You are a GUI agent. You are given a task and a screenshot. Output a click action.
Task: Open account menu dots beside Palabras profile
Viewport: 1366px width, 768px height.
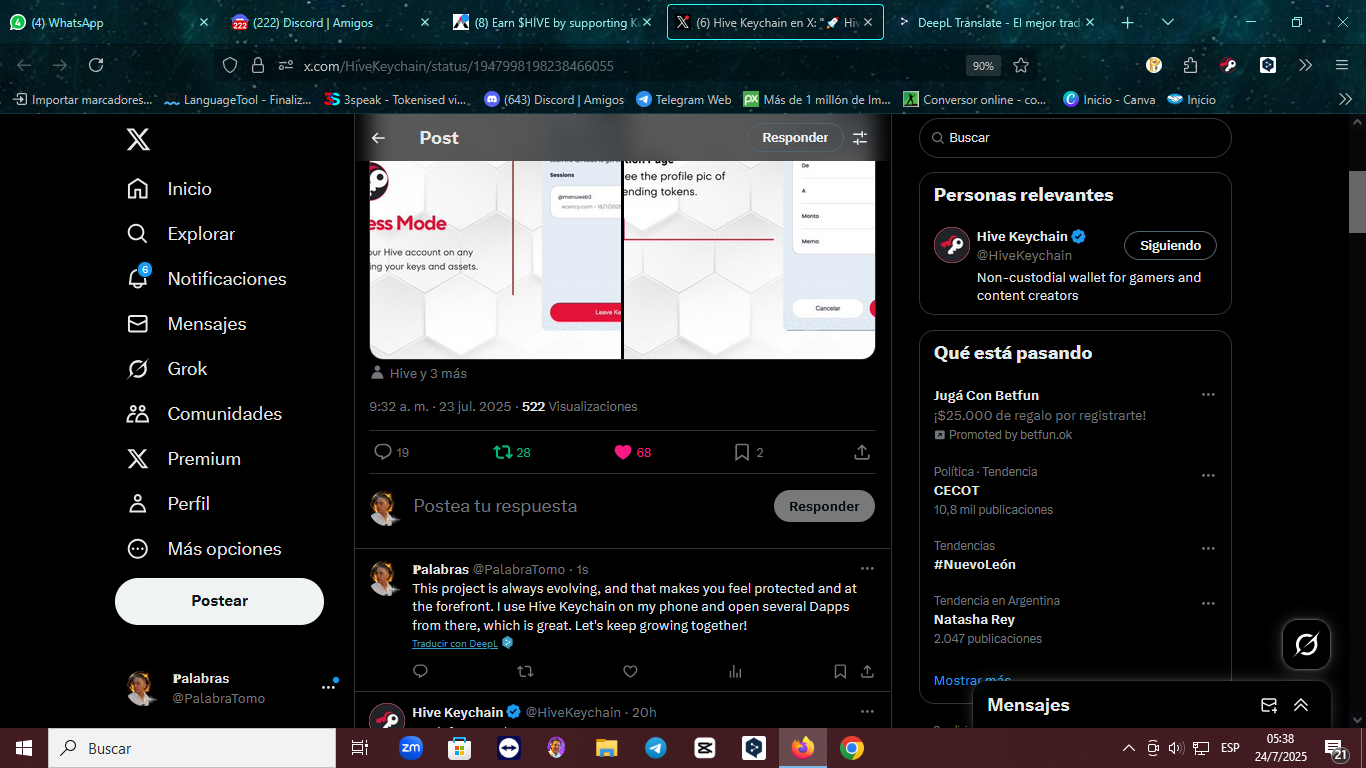328,687
